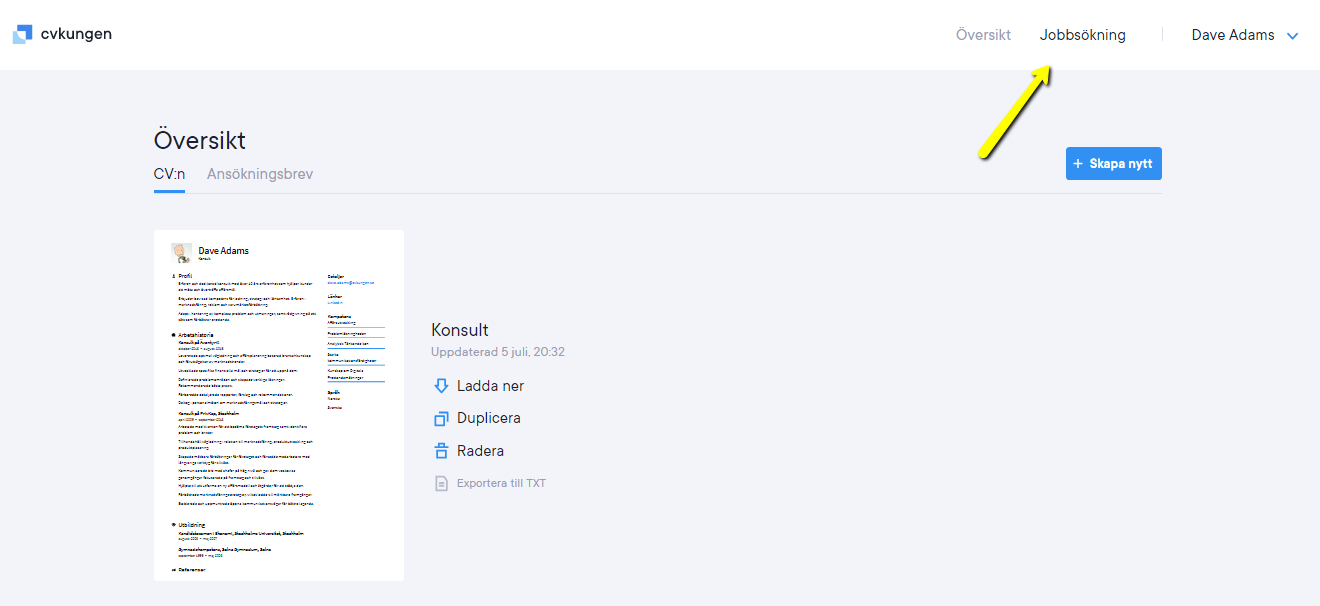Click the plus icon in Skapa nytt
Image resolution: width=1320 pixels, height=606 pixels.
click(1077, 164)
